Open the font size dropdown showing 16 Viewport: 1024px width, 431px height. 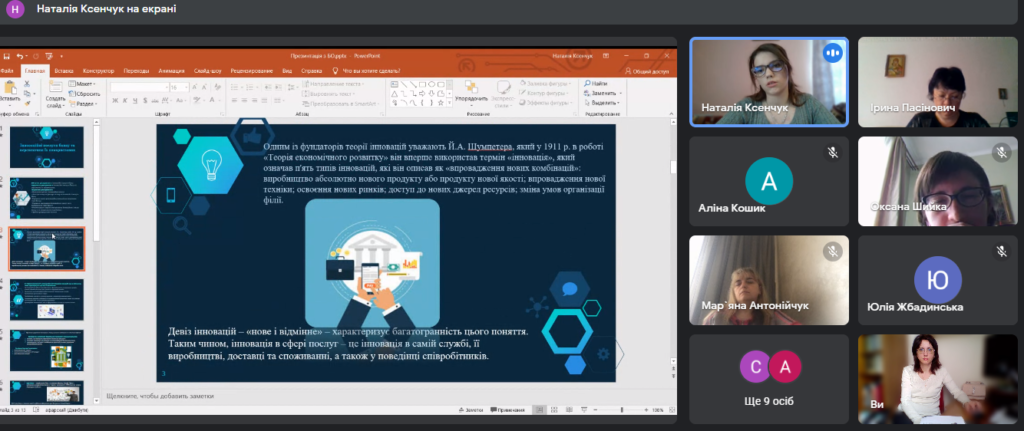point(177,88)
